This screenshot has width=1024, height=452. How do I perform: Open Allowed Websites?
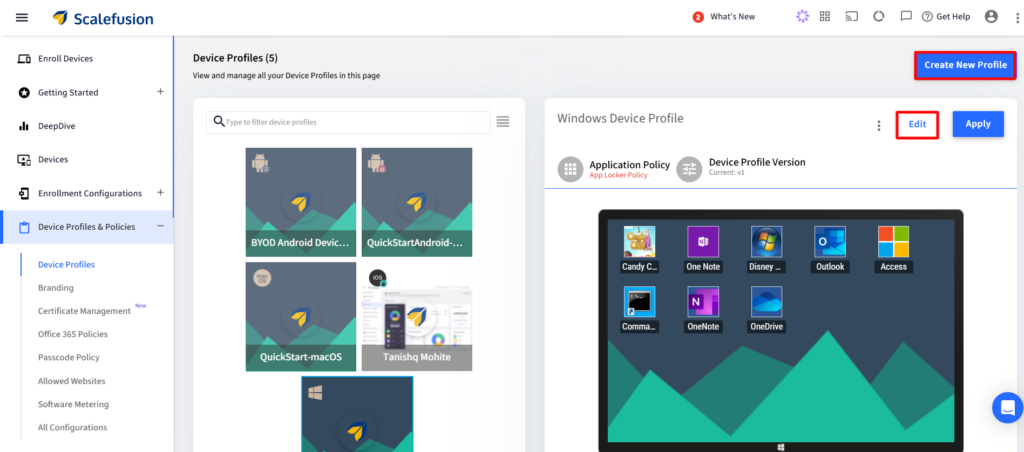click(x=71, y=381)
